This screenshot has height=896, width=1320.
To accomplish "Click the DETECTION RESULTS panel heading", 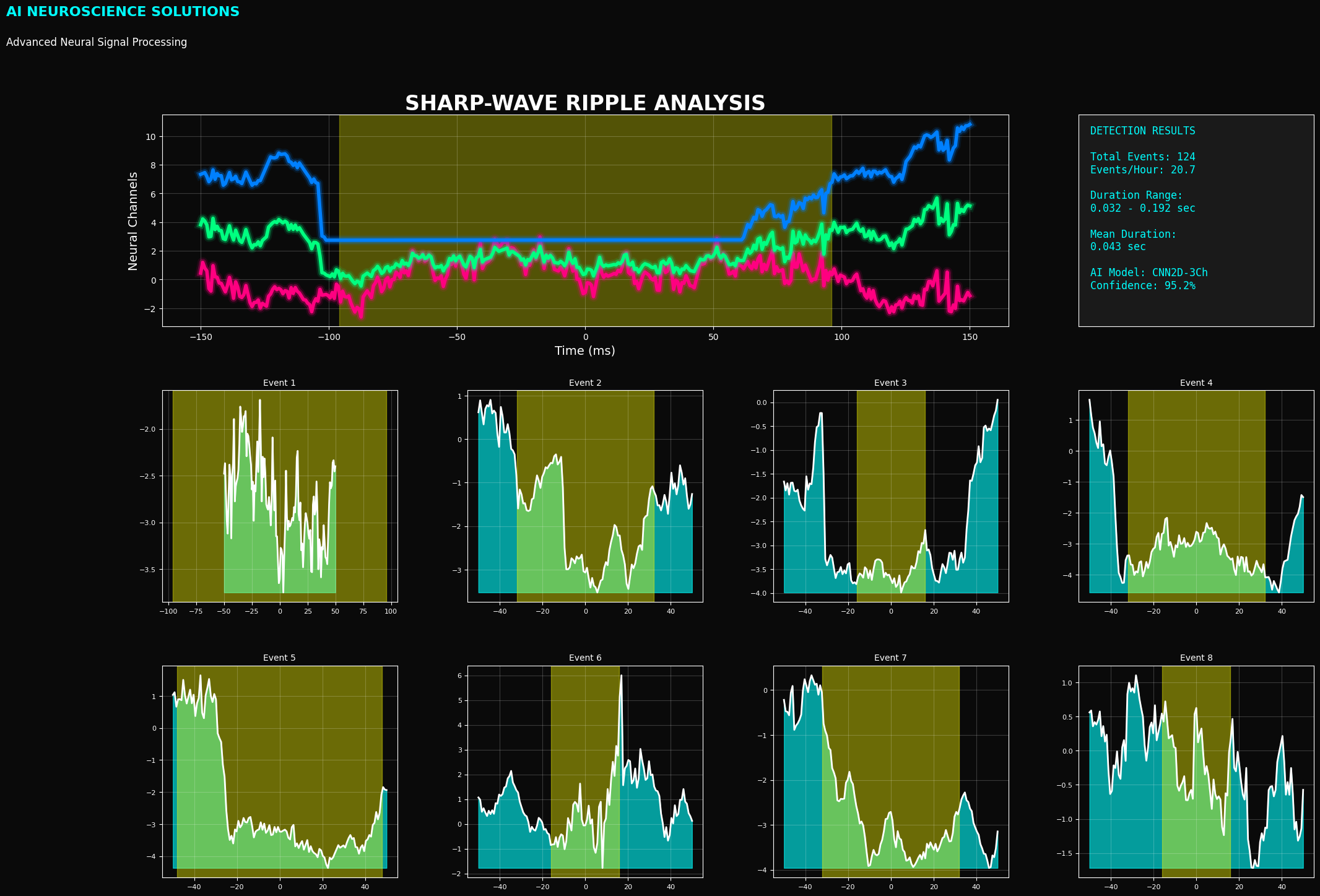I will tap(1142, 131).
